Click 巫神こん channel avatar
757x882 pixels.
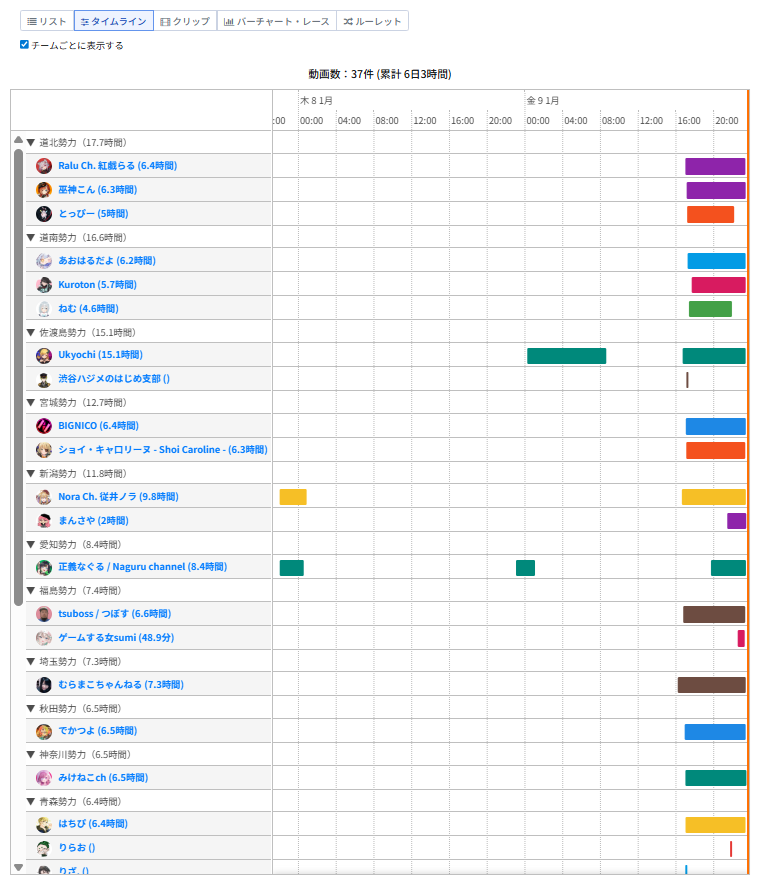point(44,190)
